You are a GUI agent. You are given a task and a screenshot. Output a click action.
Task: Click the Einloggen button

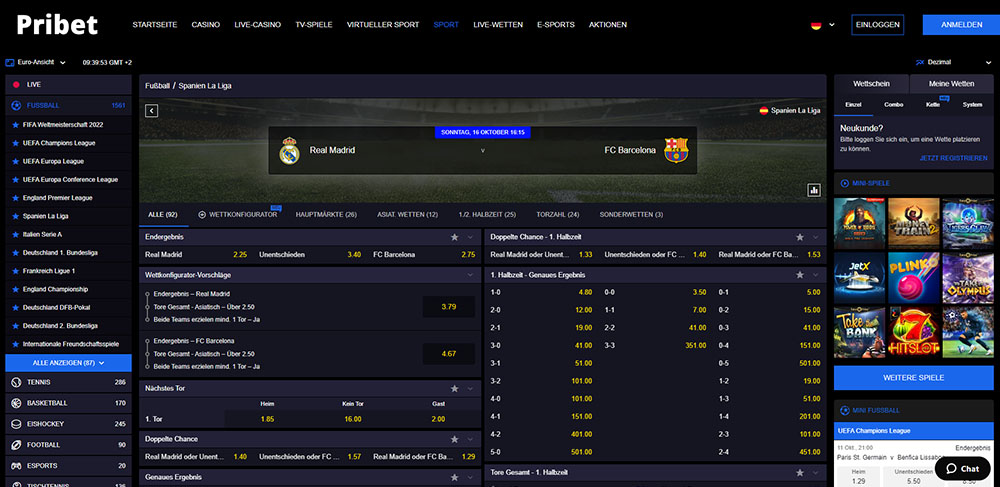[x=878, y=25]
